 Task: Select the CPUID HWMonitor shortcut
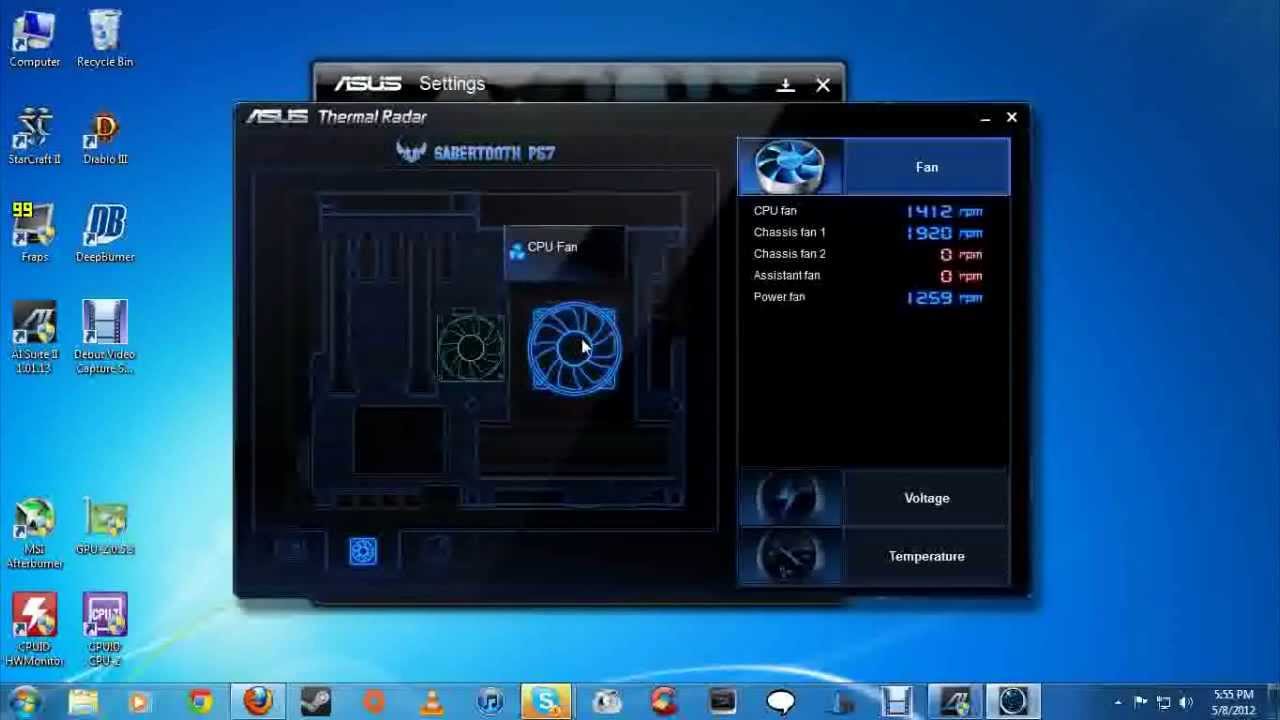(x=35, y=630)
